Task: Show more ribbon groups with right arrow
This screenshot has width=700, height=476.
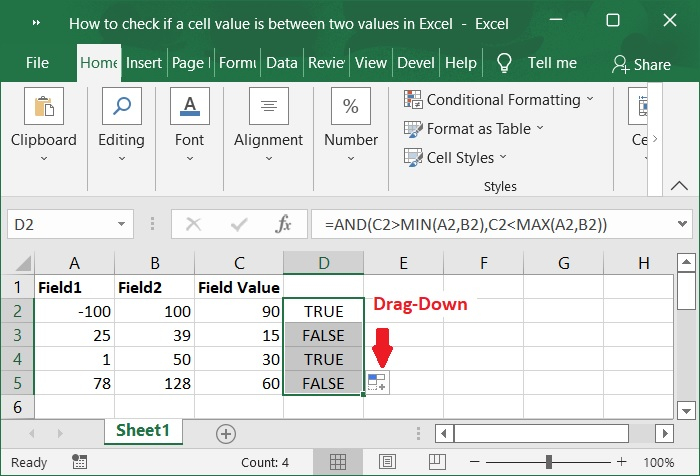Action: point(654,138)
